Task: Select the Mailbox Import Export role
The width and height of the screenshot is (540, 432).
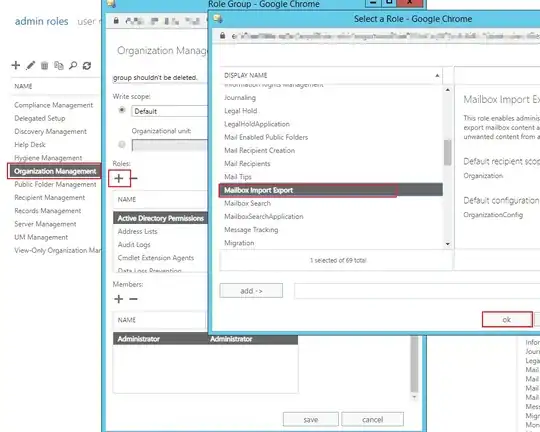Action: point(331,190)
